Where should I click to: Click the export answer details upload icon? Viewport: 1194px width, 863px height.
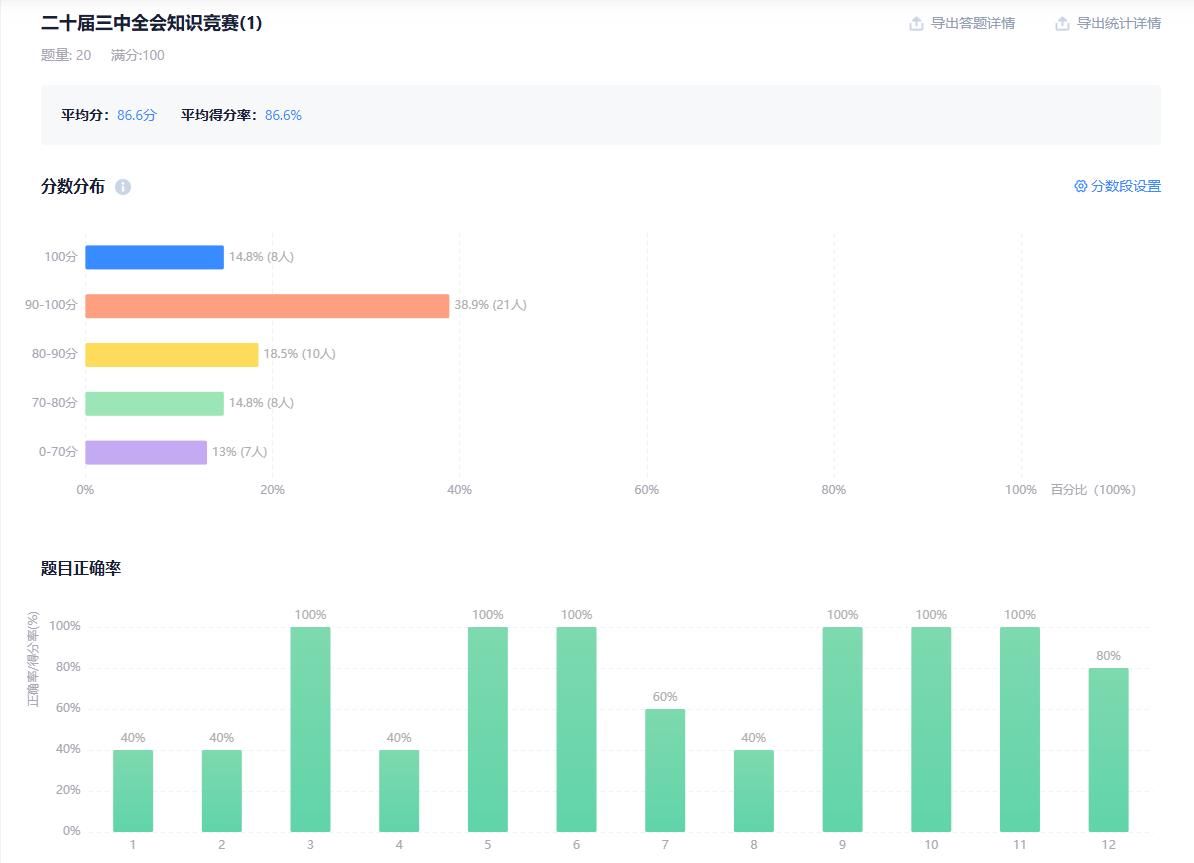(x=916, y=24)
